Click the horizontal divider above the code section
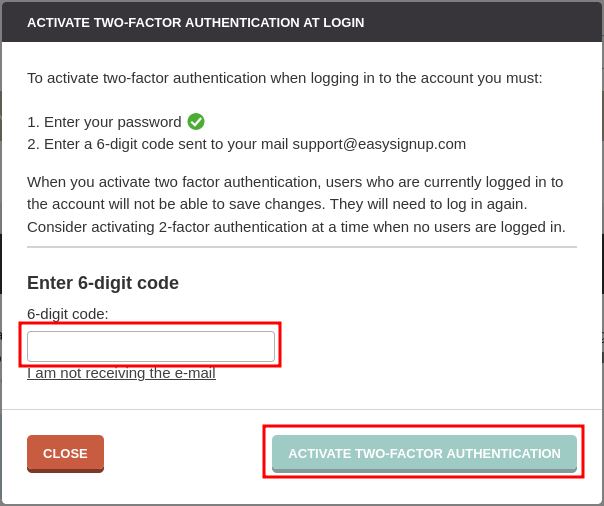Screen dimensions: 604x506 (302, 247)
